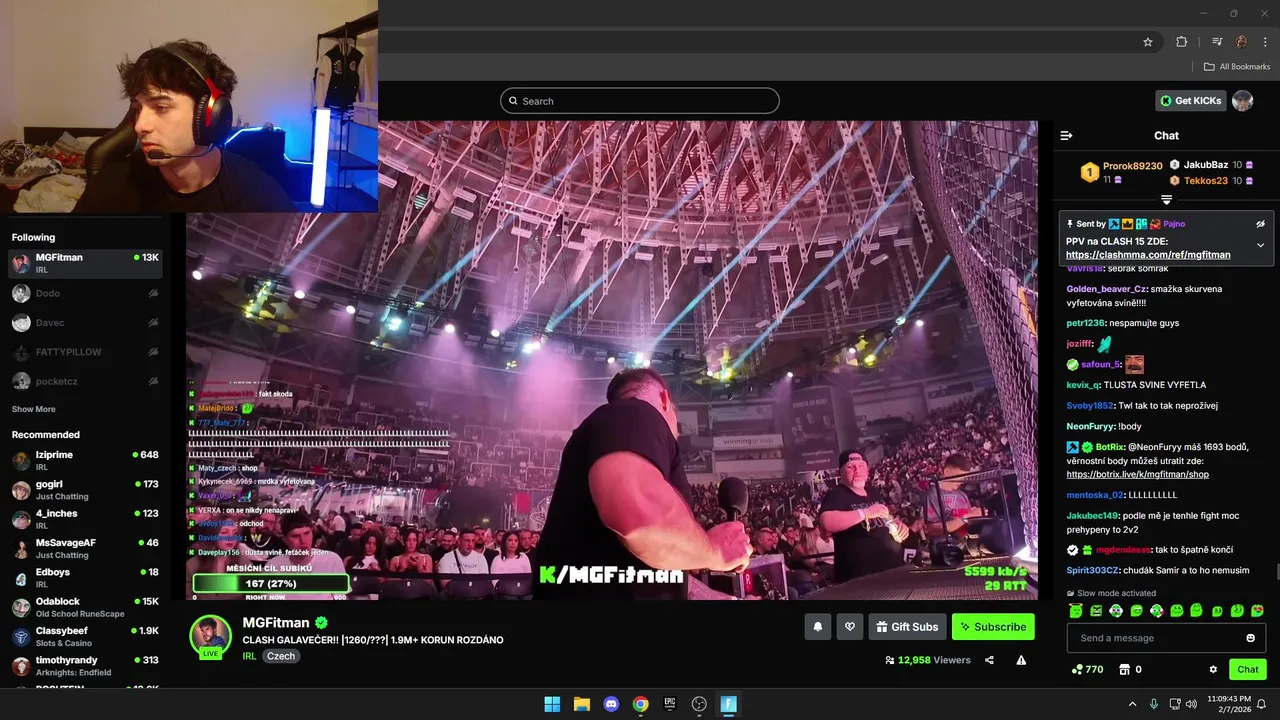Open Iziprime recommended channel
Viewport: 1280px width, 720px height.
(85, 460)
